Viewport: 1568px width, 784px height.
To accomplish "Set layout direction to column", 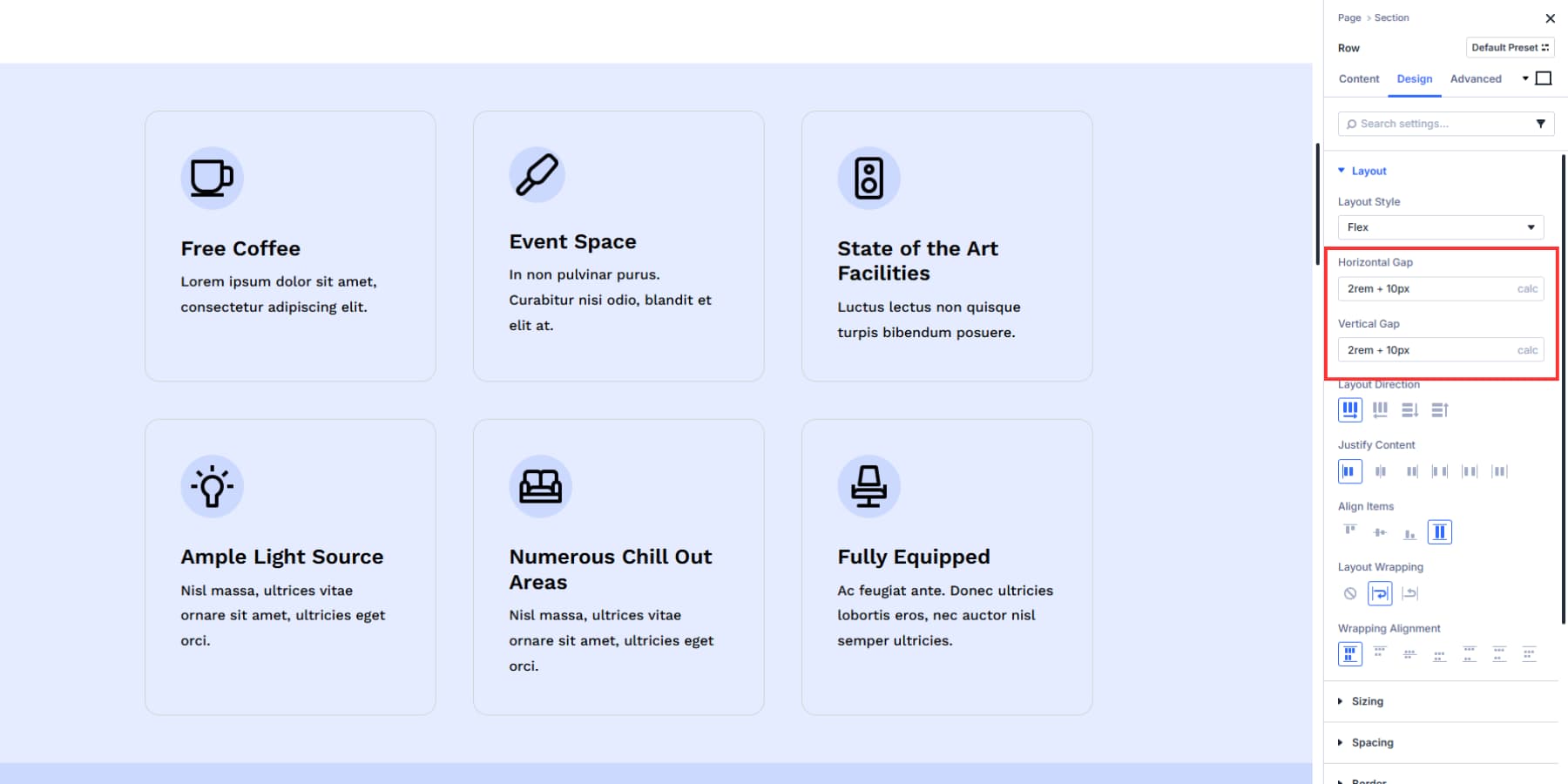I will (x=1409, y=409).
